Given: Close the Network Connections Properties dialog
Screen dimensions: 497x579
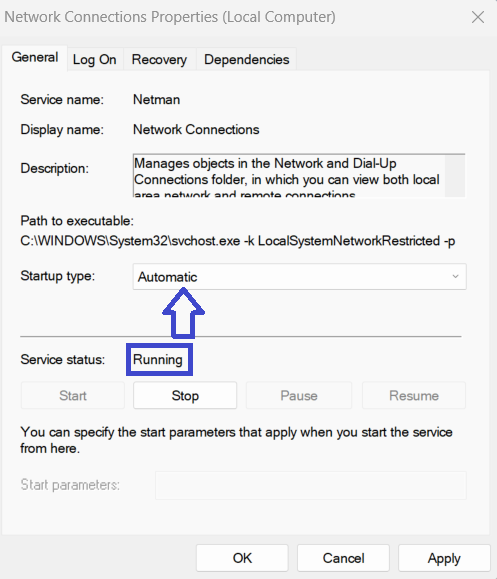Looking at the screenshot, I should coord(478,17).
